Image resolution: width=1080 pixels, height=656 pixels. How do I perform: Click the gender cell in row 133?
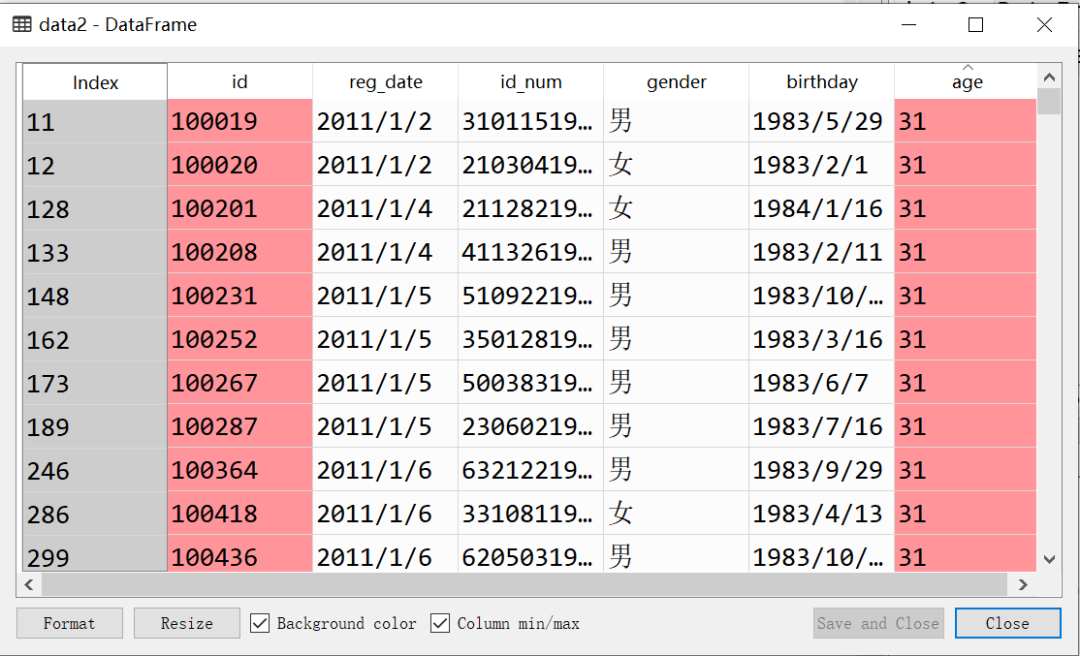676,252
